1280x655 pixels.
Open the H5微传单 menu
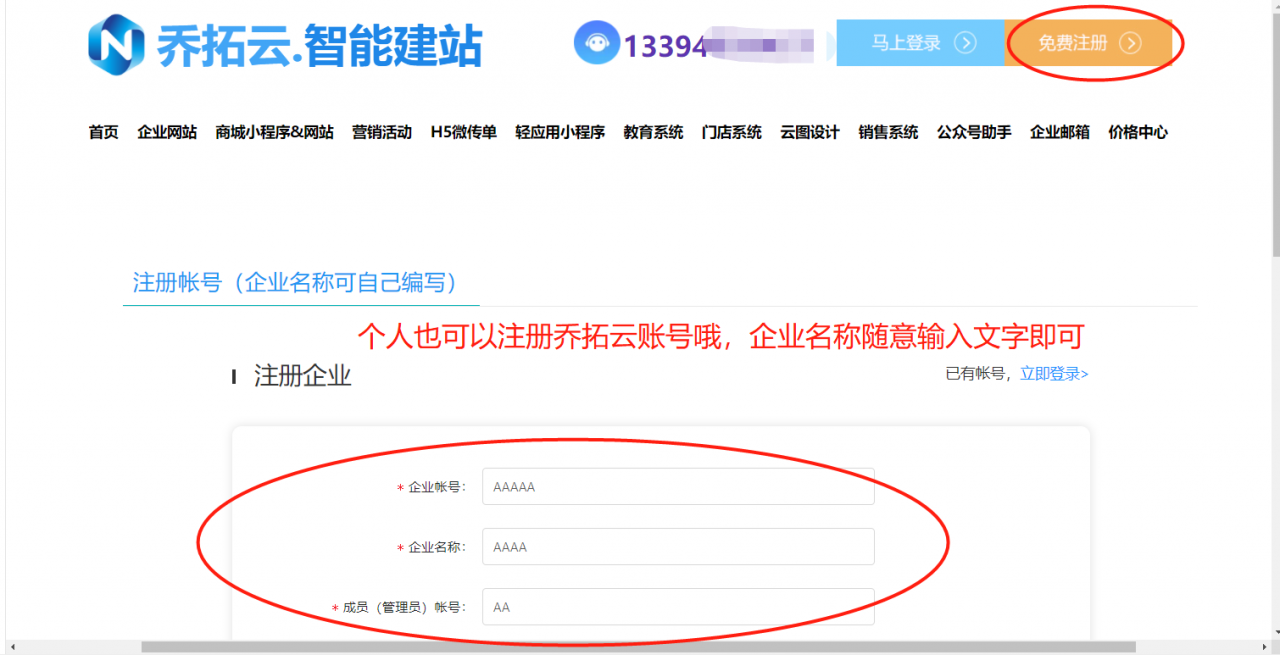point(465,131)
